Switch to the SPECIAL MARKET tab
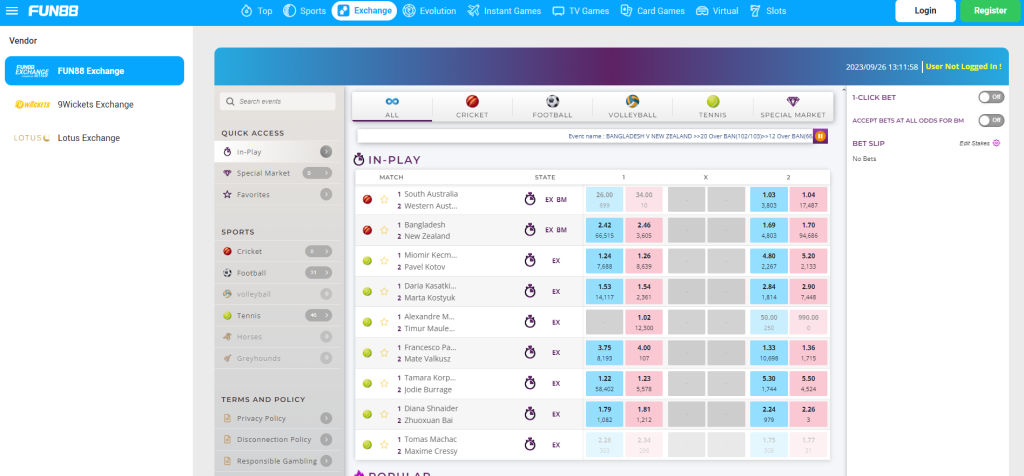This screenshot has height=476, width=1024. [793, 106]
